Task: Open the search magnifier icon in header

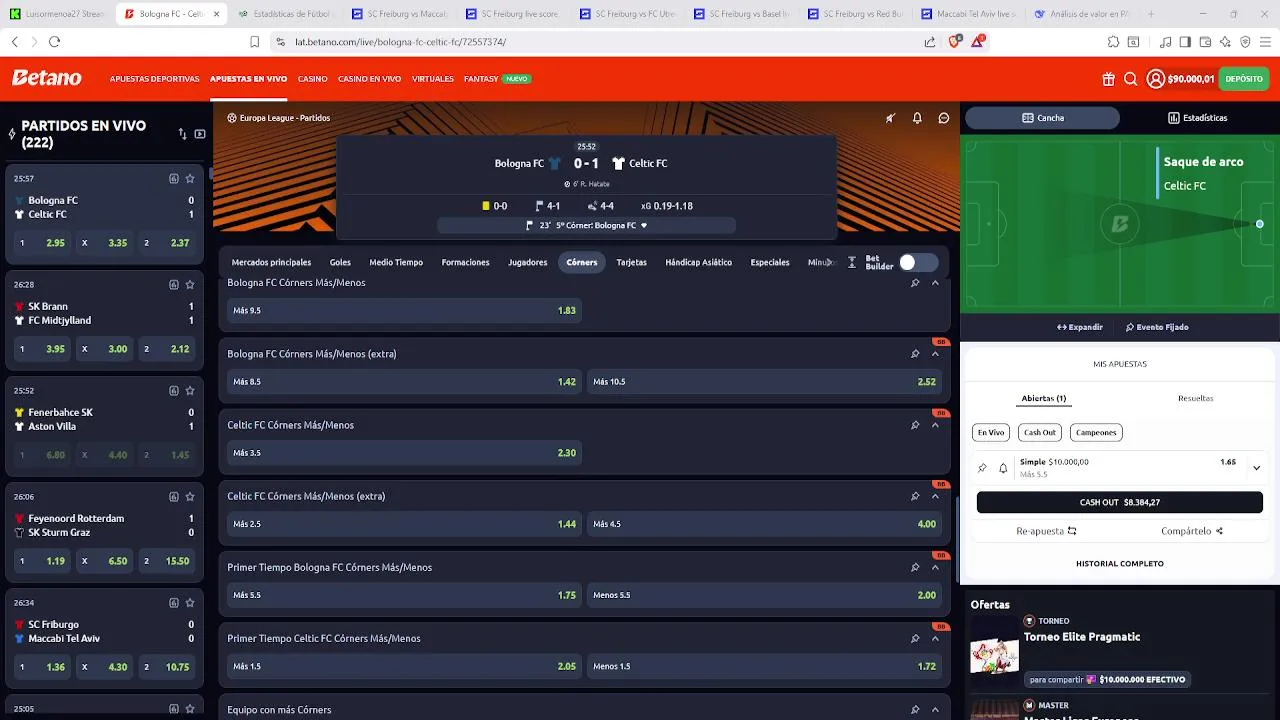Action: [1131, 79]
